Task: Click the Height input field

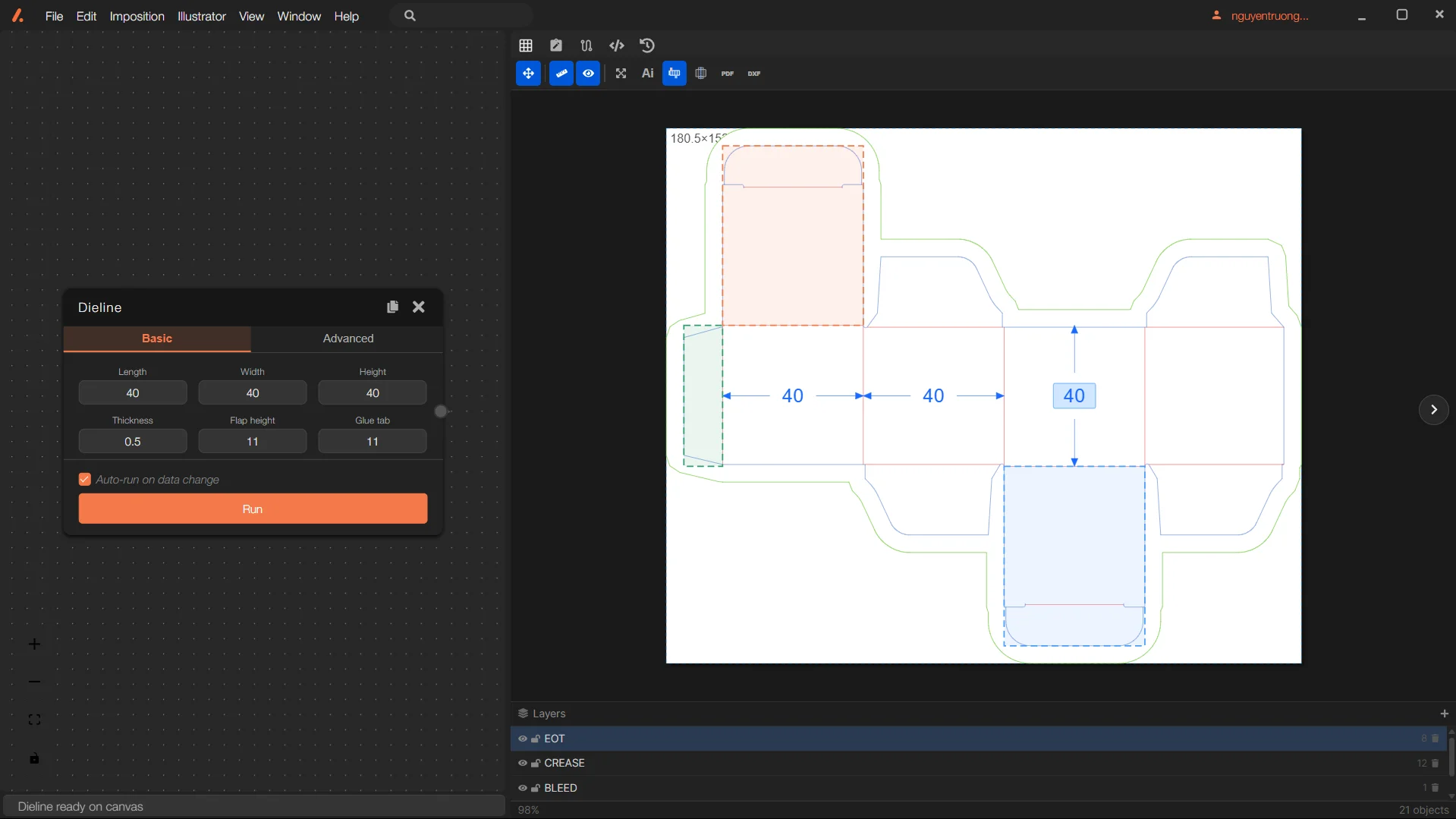Action: (373, 393)
